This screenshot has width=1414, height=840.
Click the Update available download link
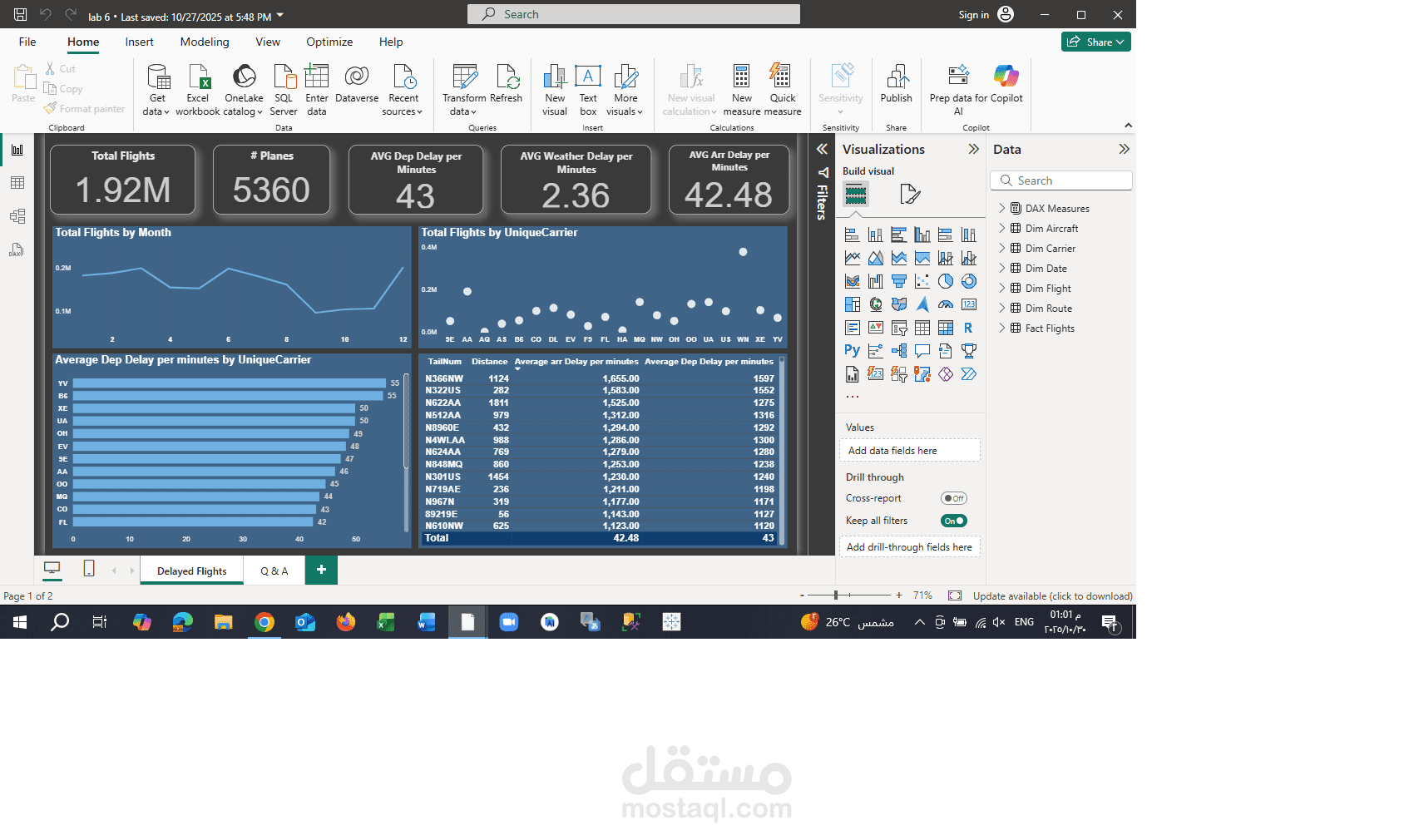[1051, 595]
